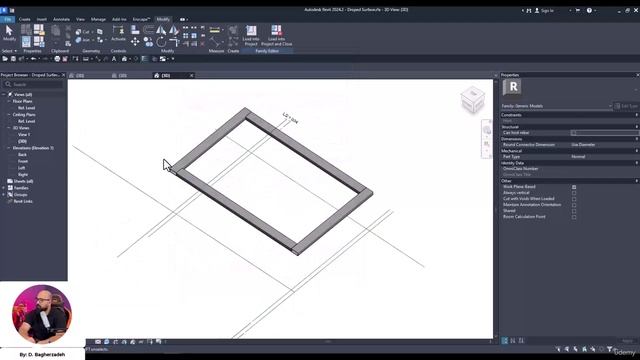Collapse the Ceiling Plans node
The width and height of the screenshot is (640, 360).
click(9, 115)
